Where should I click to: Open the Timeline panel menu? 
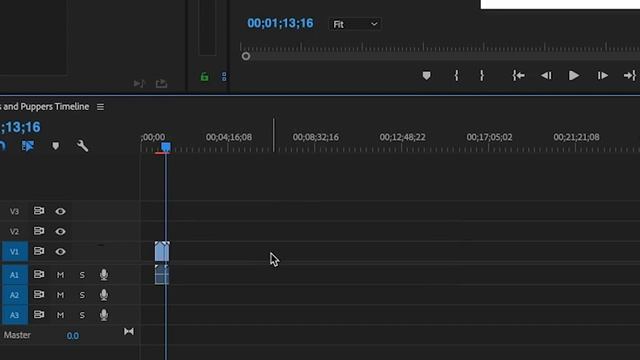pyautogui.click(x=100, y=107)
